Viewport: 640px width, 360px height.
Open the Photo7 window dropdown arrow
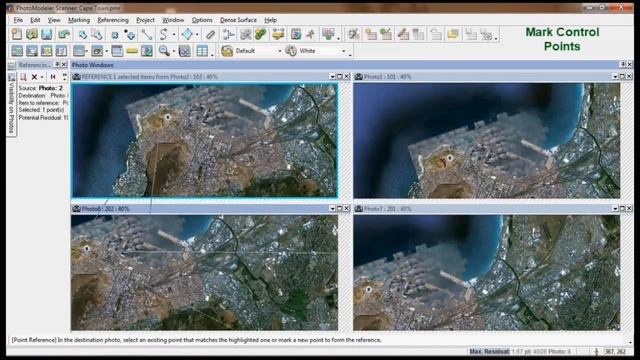tap(615, 209)
